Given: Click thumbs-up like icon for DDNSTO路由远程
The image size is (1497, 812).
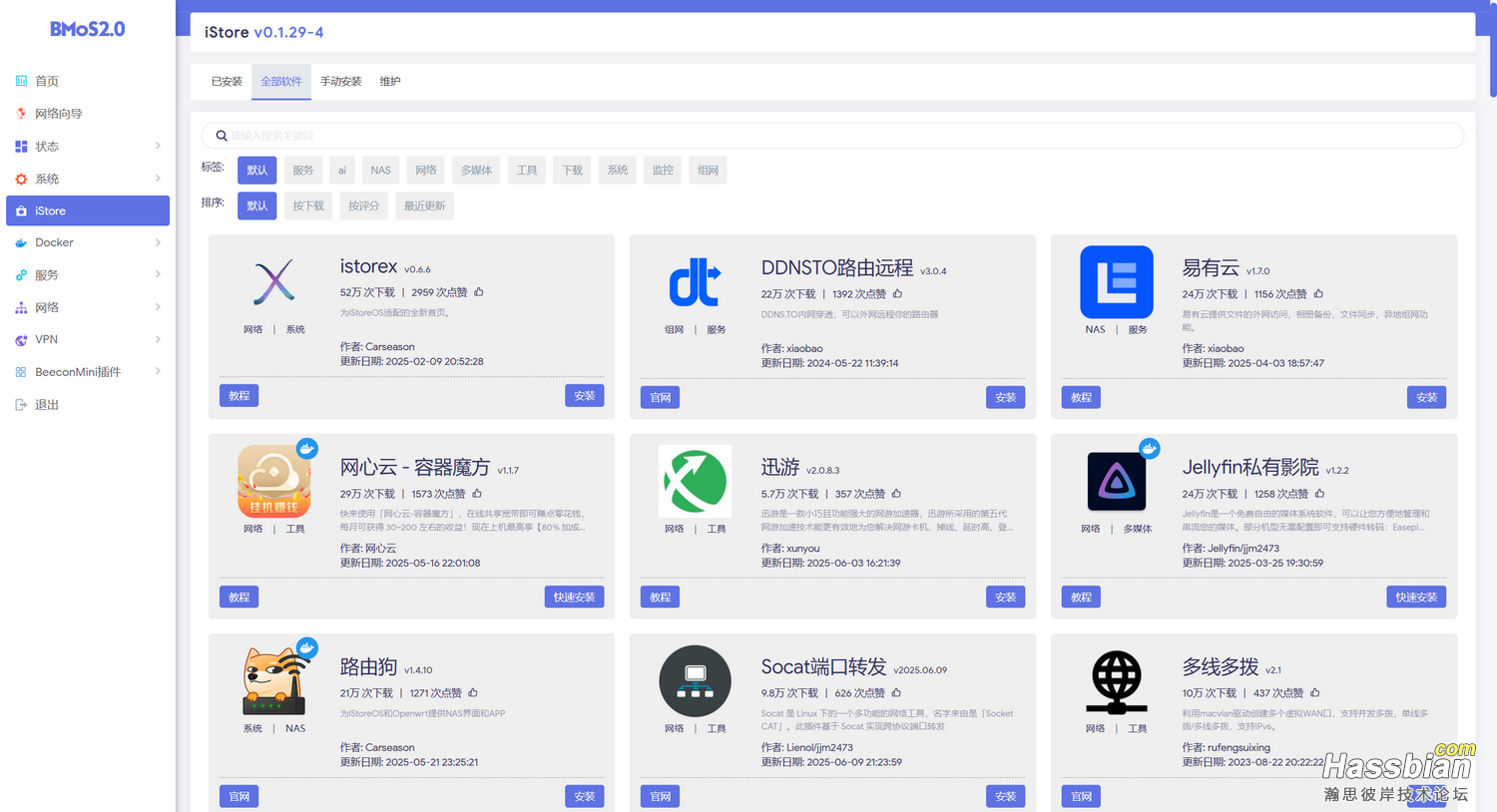Looking at the screenshot, I should click(x=897, y=294).
